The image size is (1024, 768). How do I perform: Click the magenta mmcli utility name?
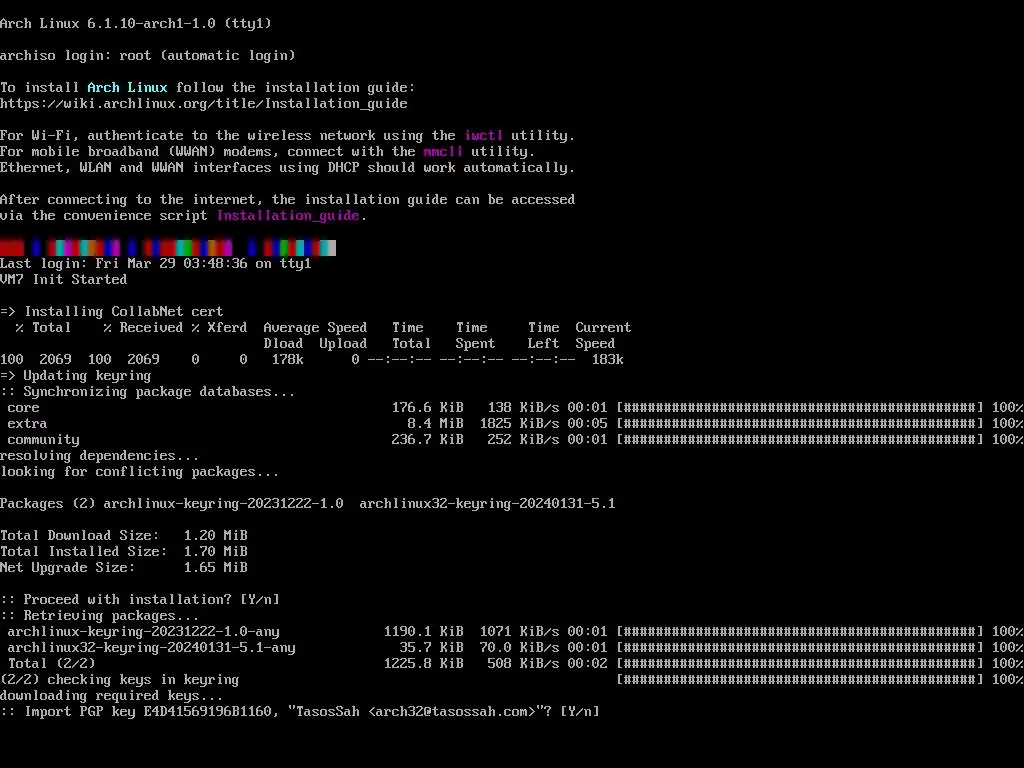[443, 152]
